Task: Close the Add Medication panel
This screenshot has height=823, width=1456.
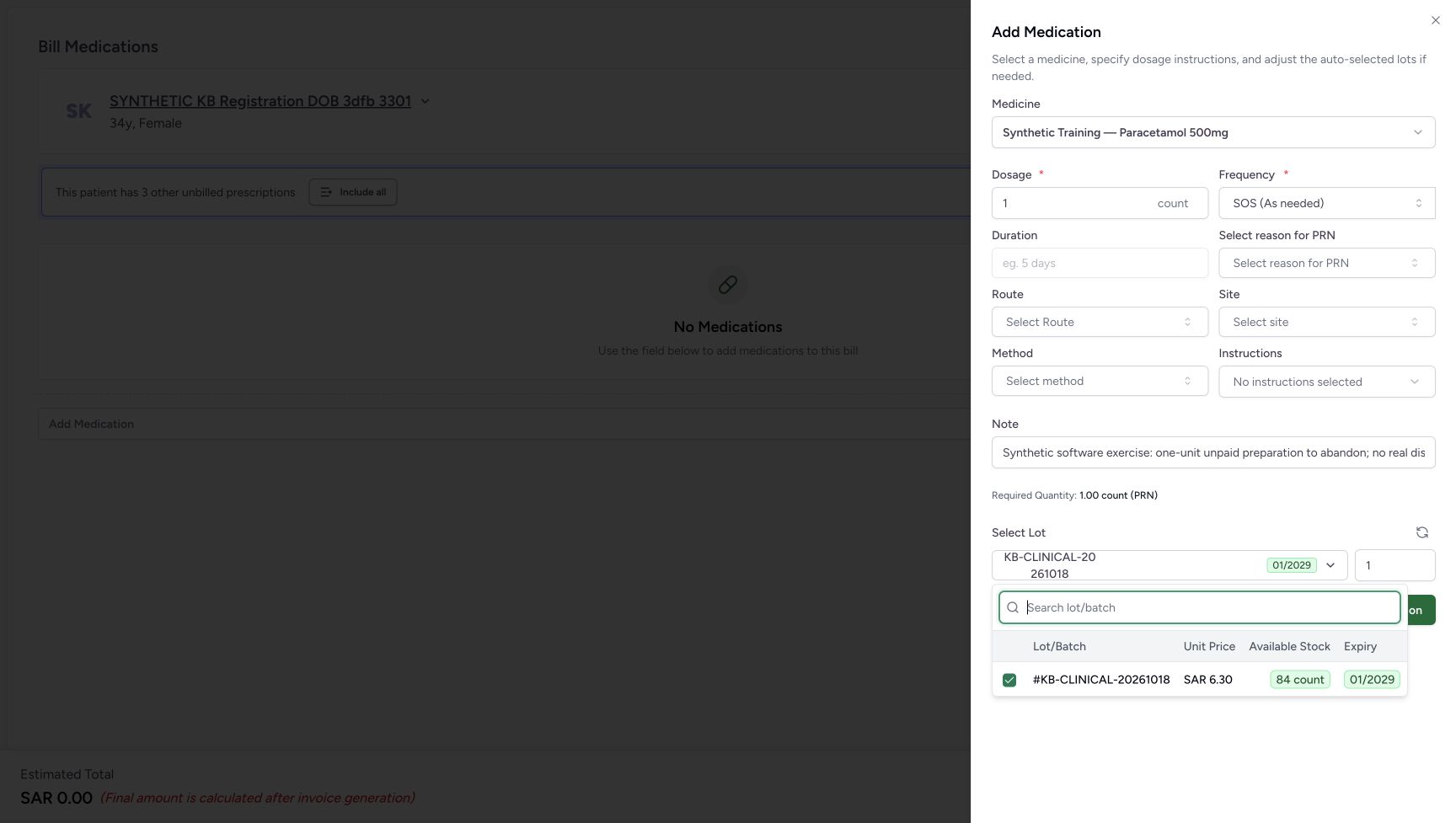Action: click(1435, 20)
